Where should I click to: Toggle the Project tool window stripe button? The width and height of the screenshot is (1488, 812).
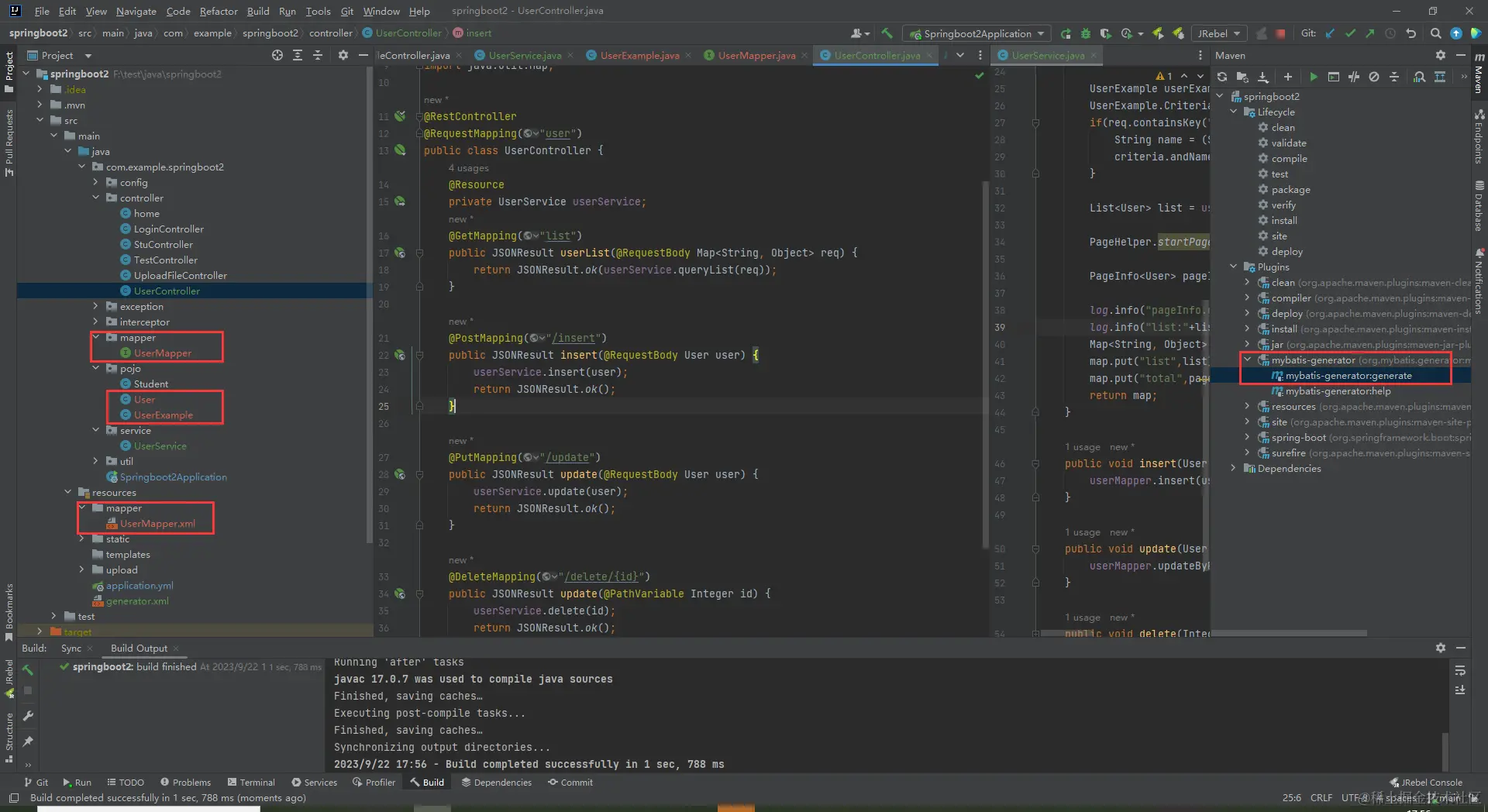tap(9, 71)
